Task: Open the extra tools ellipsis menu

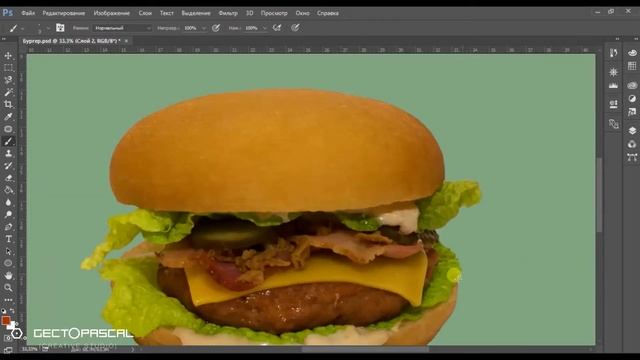Action: 8,300
